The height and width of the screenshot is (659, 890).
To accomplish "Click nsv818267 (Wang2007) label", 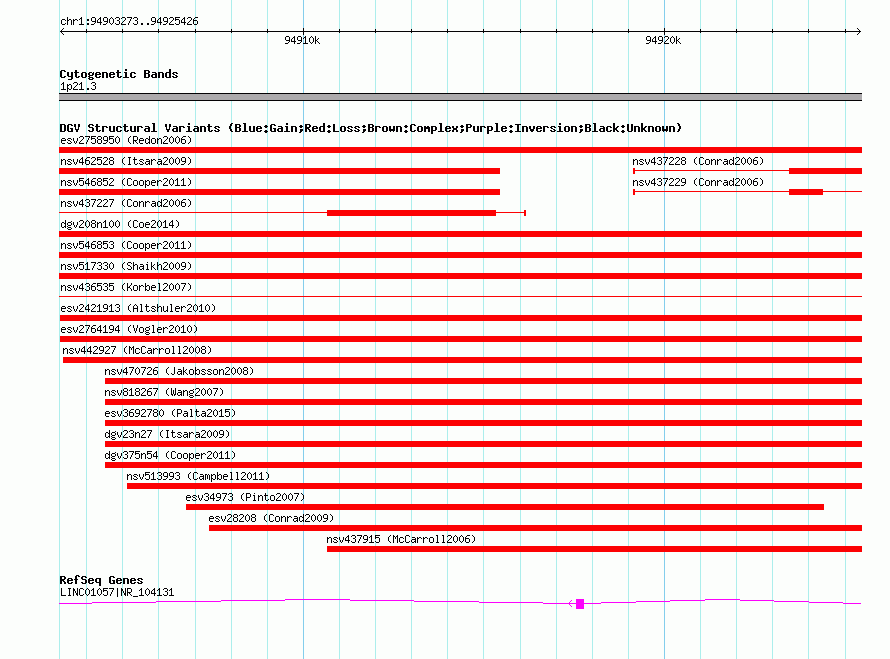I will (x=164, y=392).
